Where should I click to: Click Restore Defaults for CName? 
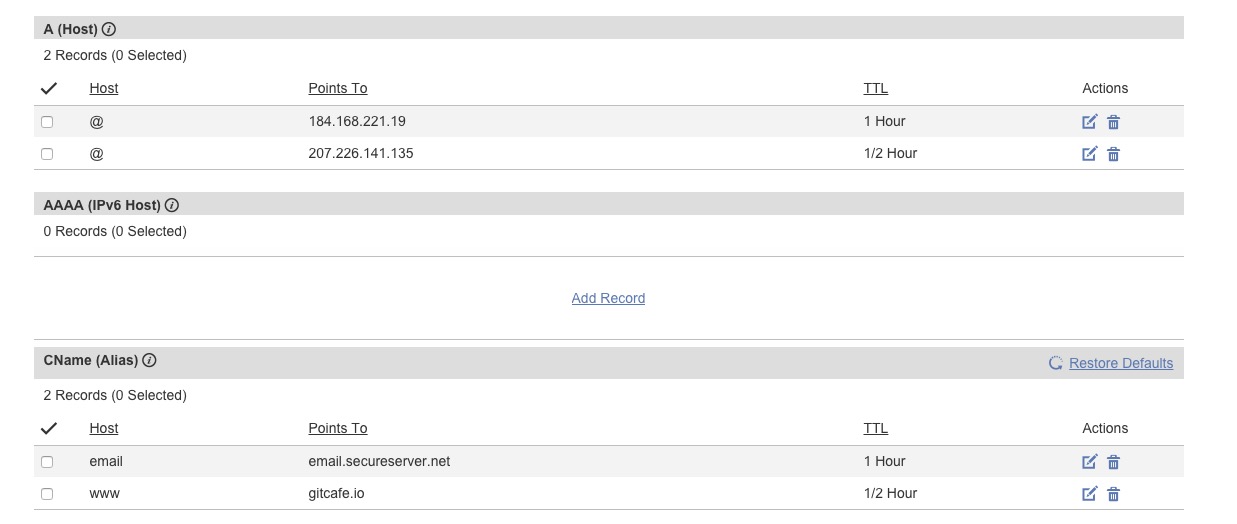[1121, 363]
